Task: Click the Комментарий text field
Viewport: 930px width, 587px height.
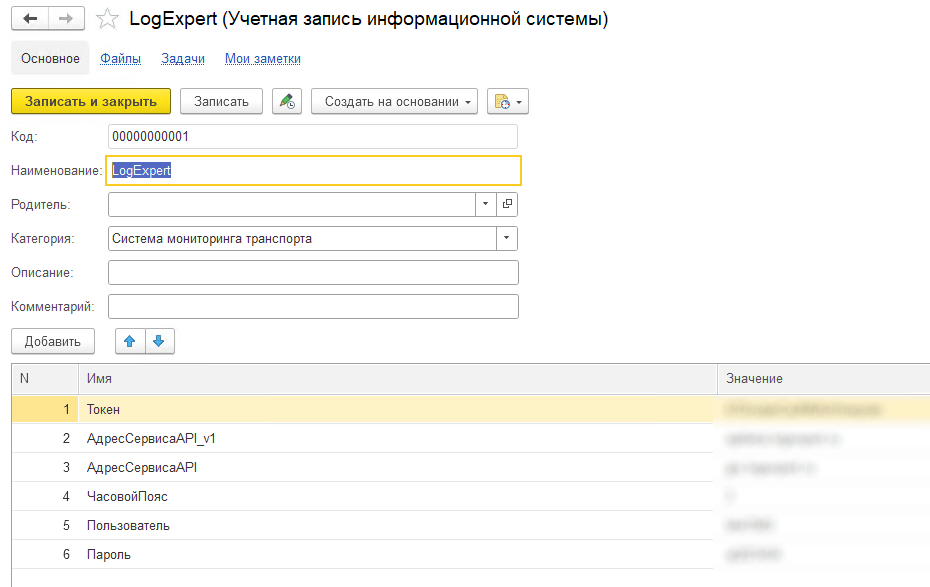Action: pyautogui.click(x=312, y=306)
